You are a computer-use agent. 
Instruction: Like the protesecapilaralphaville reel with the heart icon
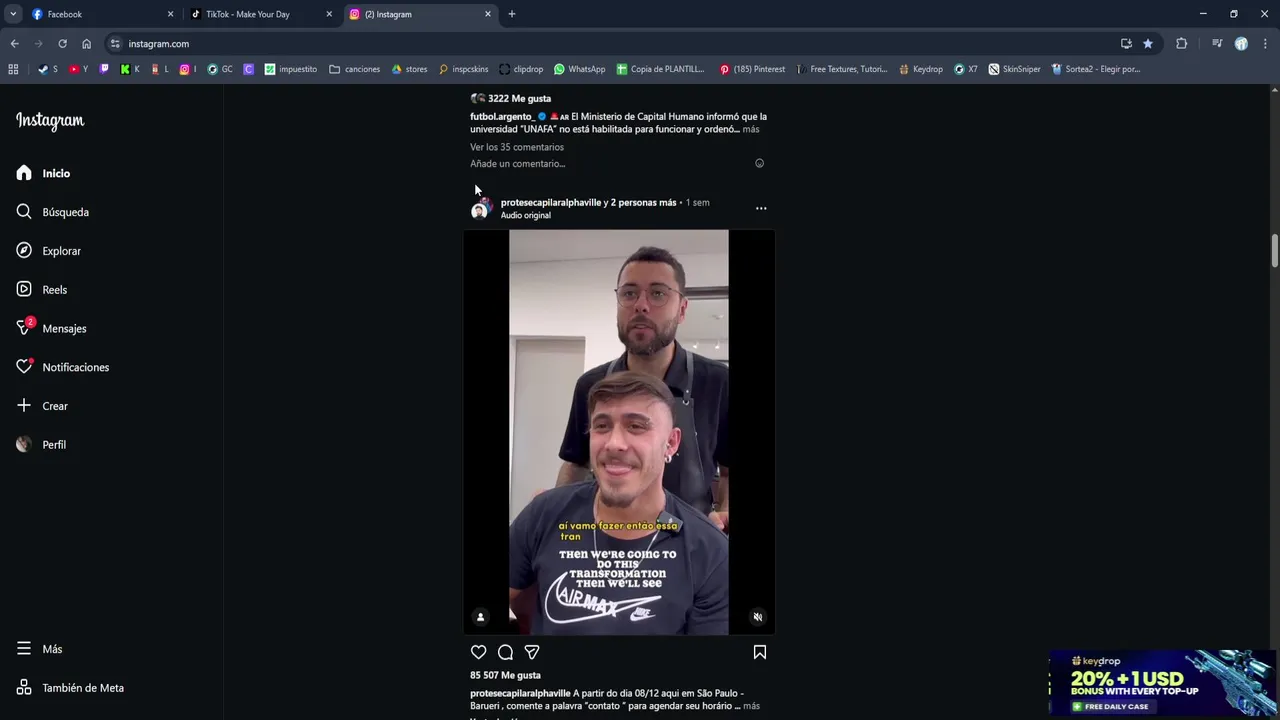(x=479, y=652)
